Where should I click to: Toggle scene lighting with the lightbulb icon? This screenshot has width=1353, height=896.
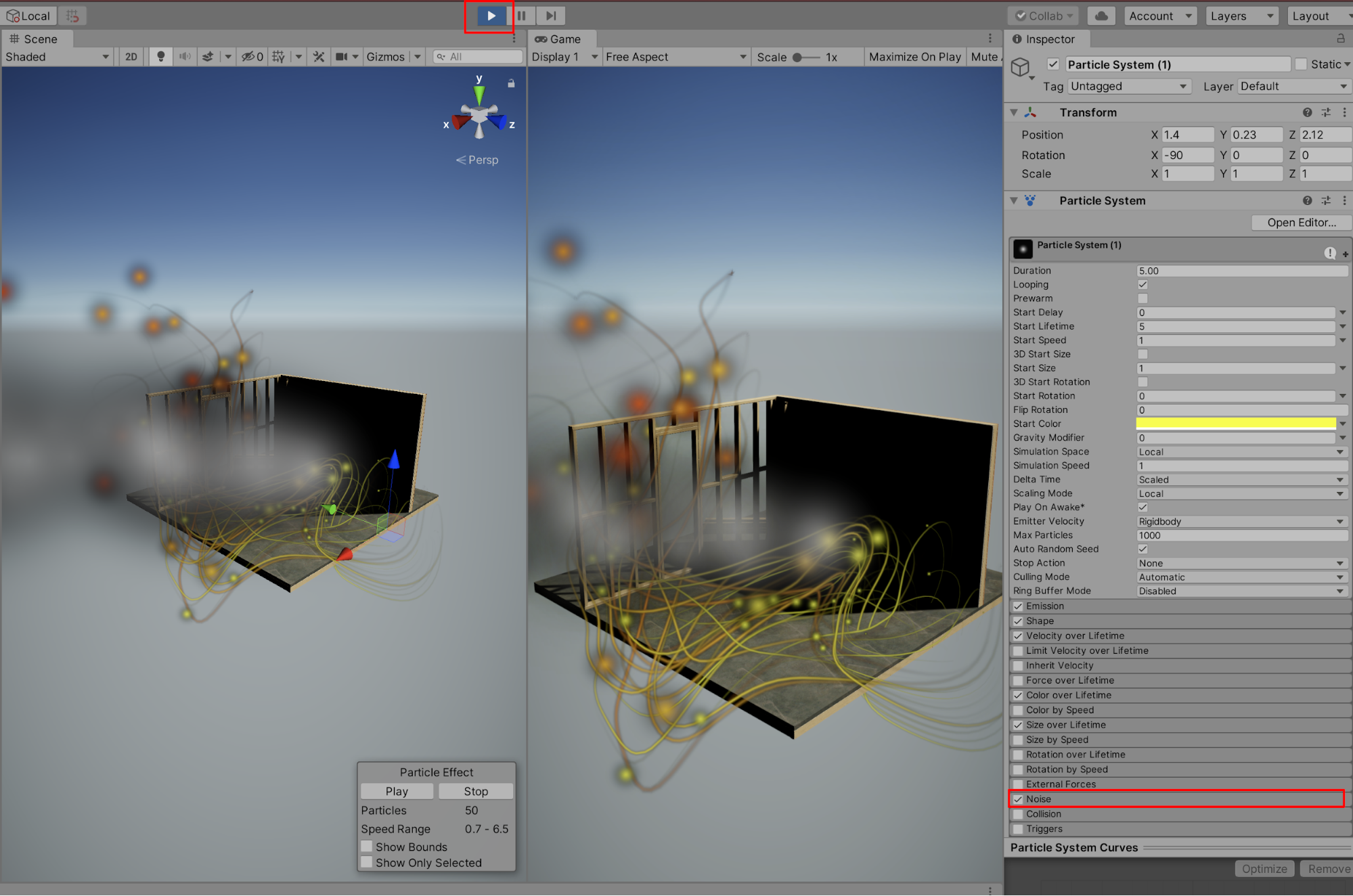point(160,57)
